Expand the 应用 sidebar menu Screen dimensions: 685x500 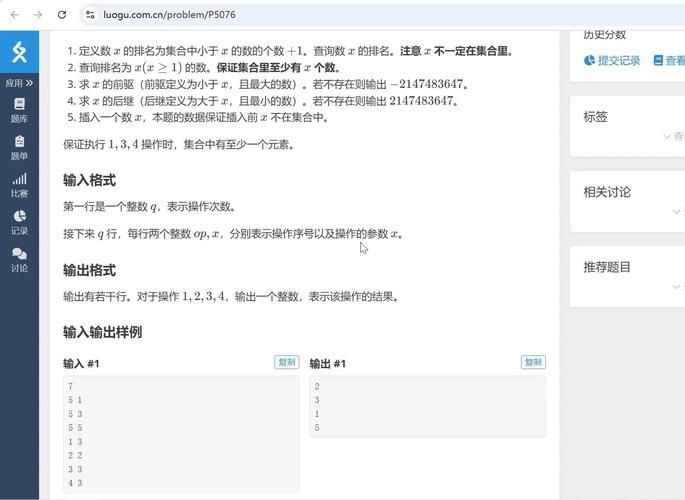point(19,83)
